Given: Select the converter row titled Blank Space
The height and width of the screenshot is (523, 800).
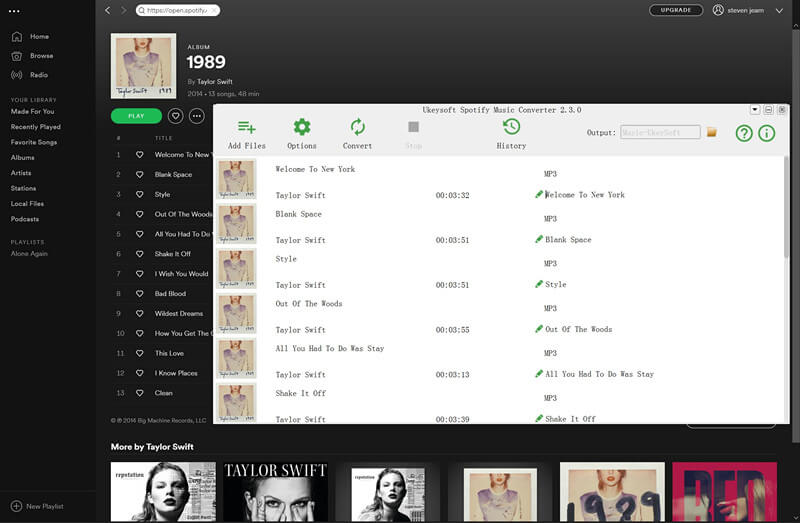Looking at the screenshot, I should (x=499, y=226).
